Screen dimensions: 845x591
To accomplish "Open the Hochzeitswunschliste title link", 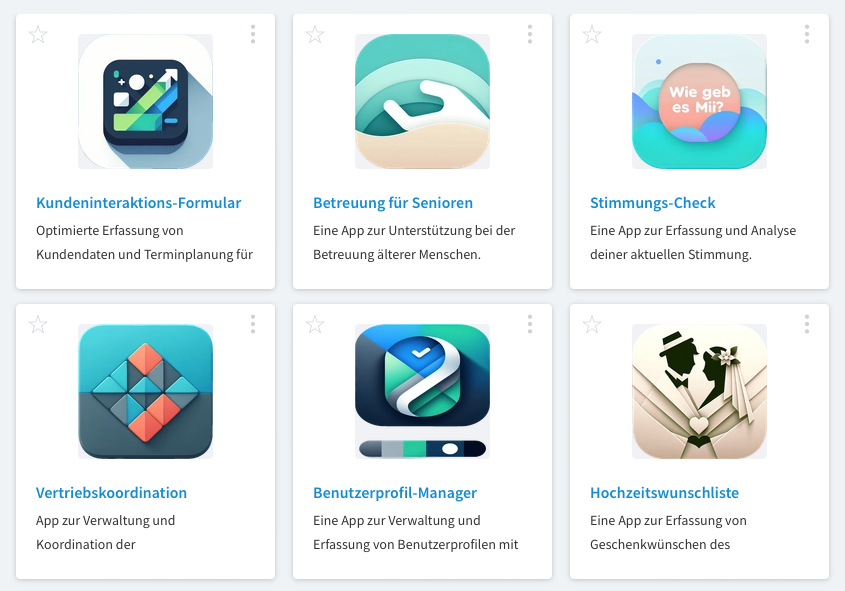I will click(664, 492).
